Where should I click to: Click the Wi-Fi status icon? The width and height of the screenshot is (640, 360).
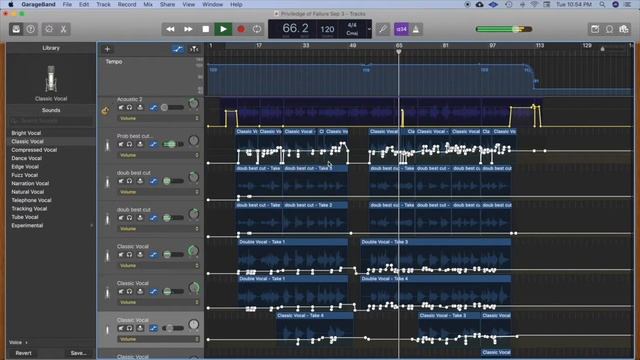click(534, 4)
